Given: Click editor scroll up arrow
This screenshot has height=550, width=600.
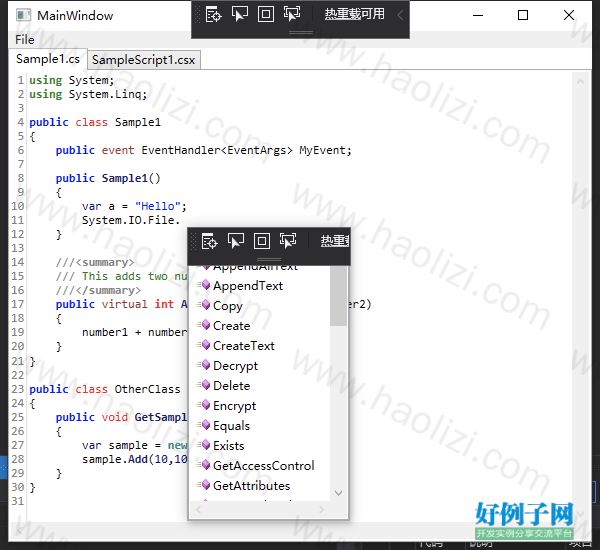Looking at the screenshot, I should tap(580, 82).
